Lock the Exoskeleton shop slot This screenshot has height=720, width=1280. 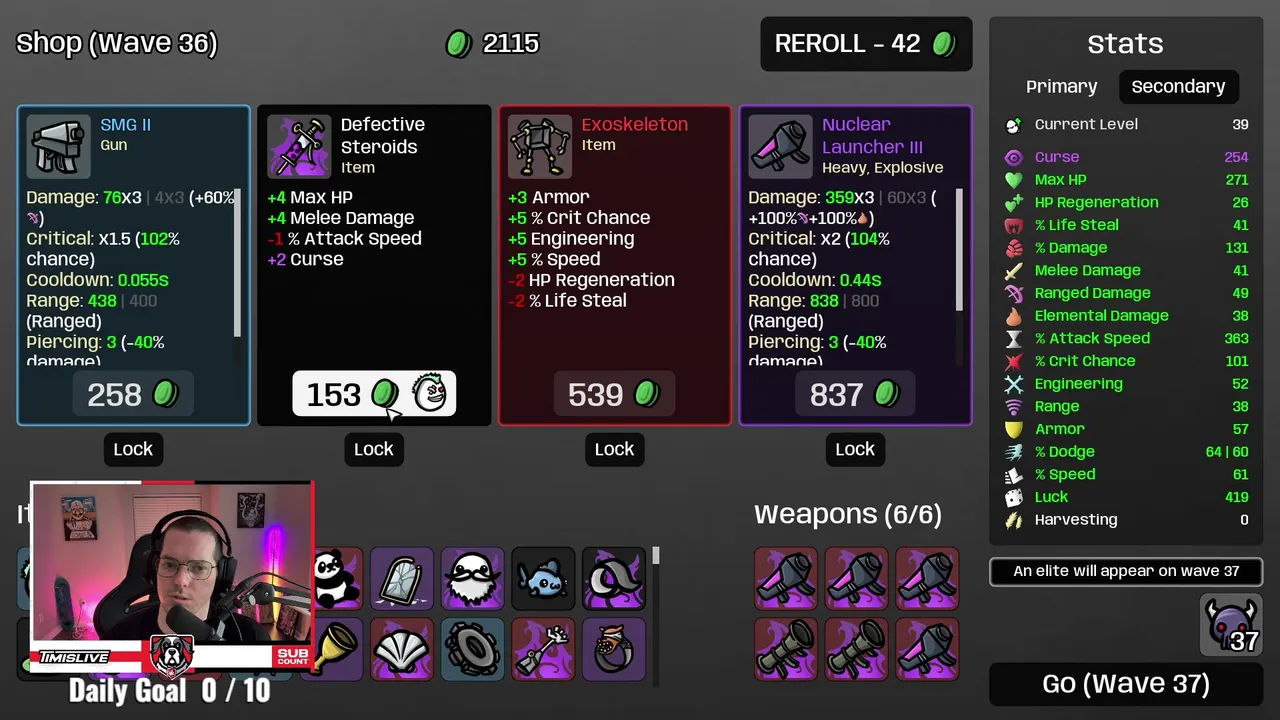coord(614,449)
